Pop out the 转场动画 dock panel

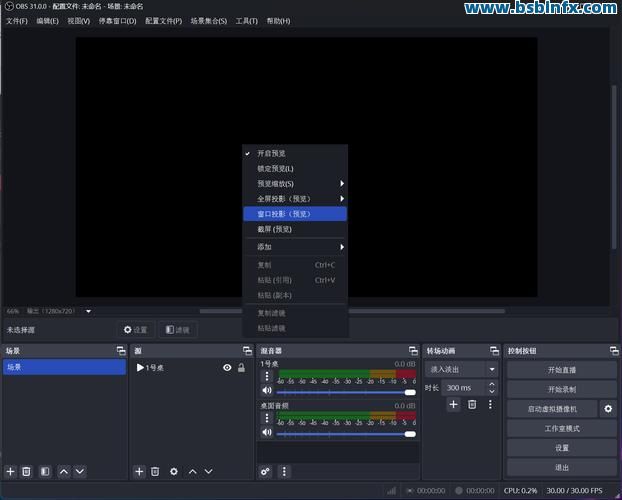click(x=494, y=351)
